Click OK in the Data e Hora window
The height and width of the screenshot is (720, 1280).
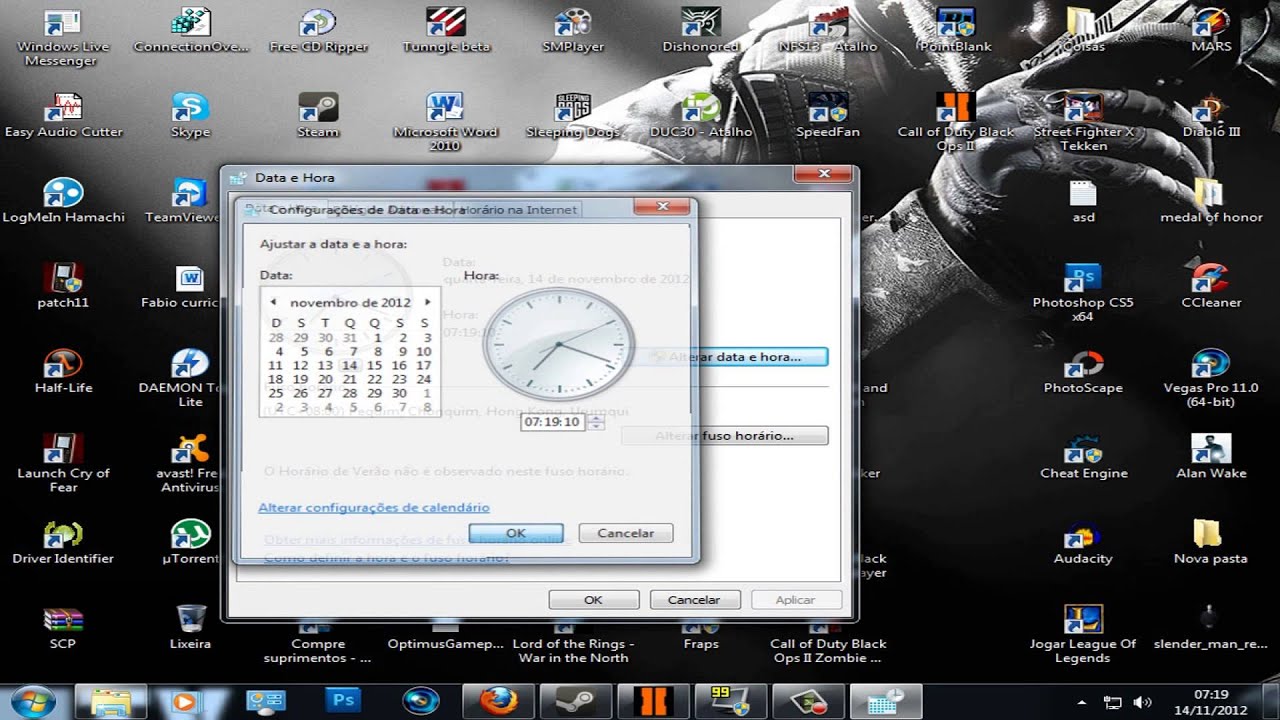point(594,600)
